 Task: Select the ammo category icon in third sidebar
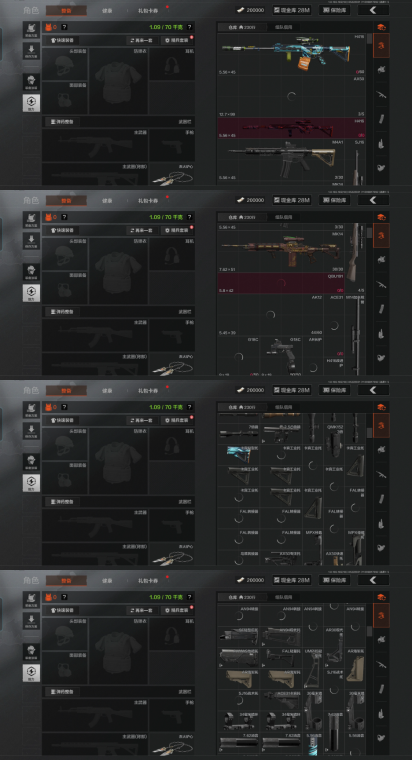pyautogui.click(x=381, y=523)
